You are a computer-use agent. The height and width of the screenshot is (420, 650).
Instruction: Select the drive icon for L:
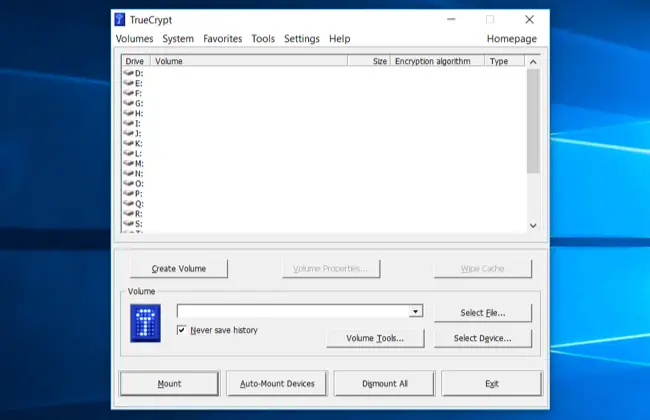point(129,153)
